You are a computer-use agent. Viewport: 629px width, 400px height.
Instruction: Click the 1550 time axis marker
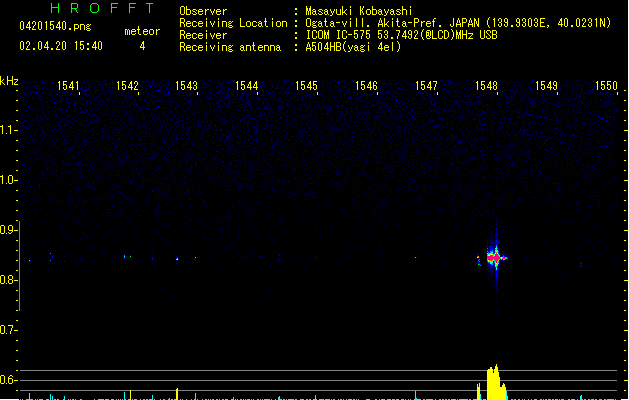[x=606, y=86]
